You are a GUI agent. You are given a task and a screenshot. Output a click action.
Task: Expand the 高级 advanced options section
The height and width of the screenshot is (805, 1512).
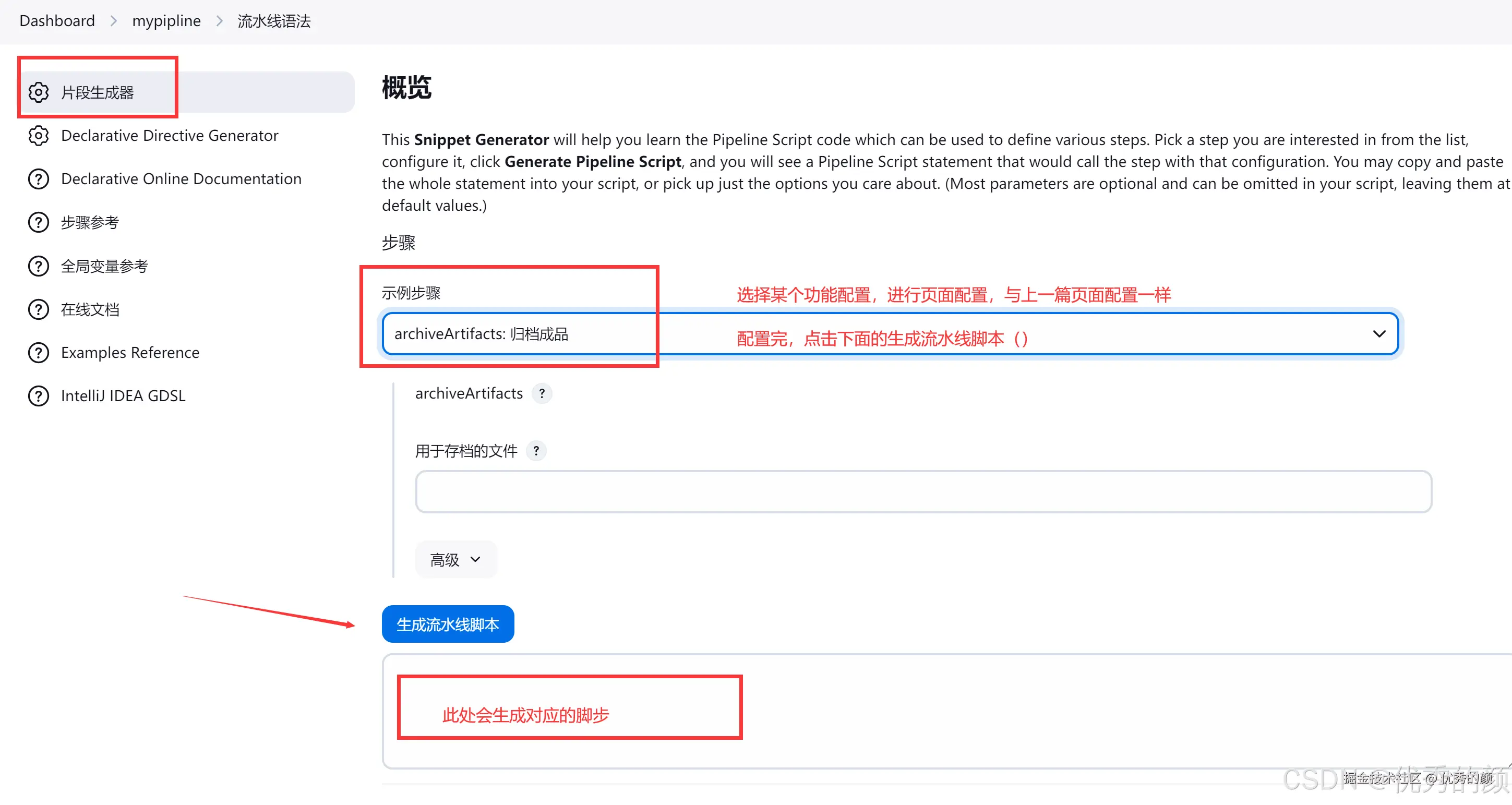pos(455,559)
